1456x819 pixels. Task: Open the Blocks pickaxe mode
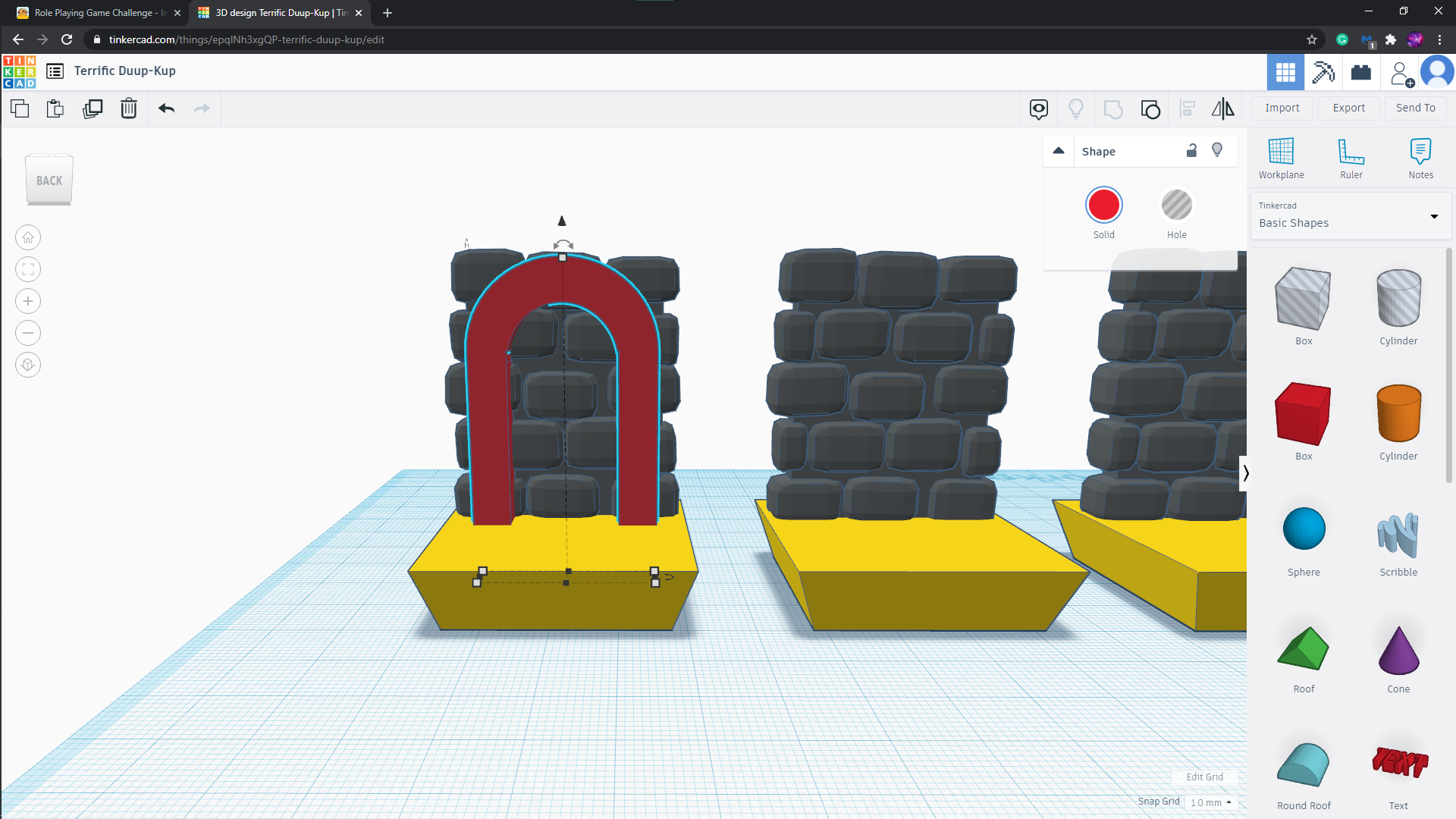(1323, 73)
